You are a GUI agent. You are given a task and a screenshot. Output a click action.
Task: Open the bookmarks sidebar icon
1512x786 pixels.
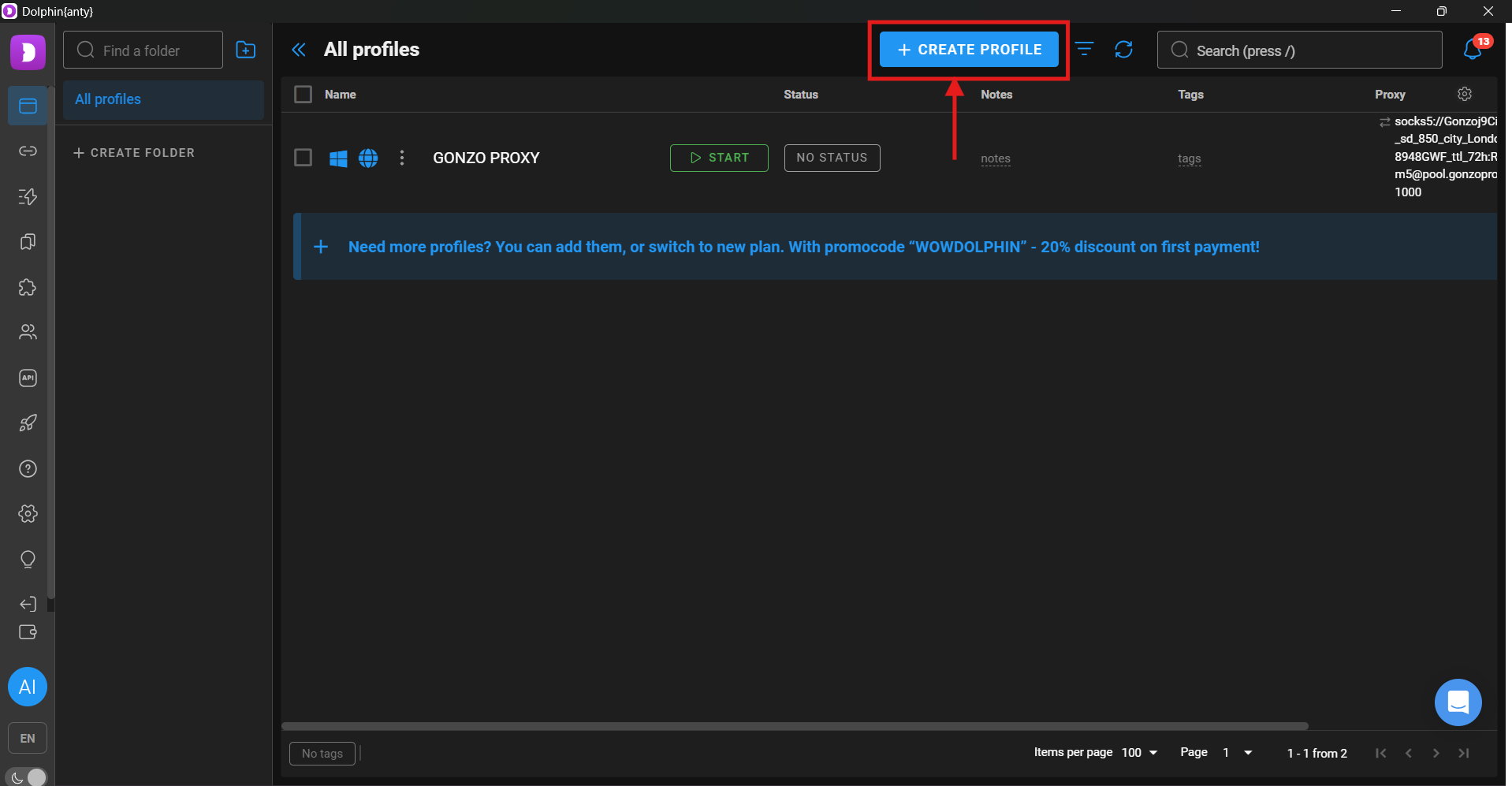[28, 242]
